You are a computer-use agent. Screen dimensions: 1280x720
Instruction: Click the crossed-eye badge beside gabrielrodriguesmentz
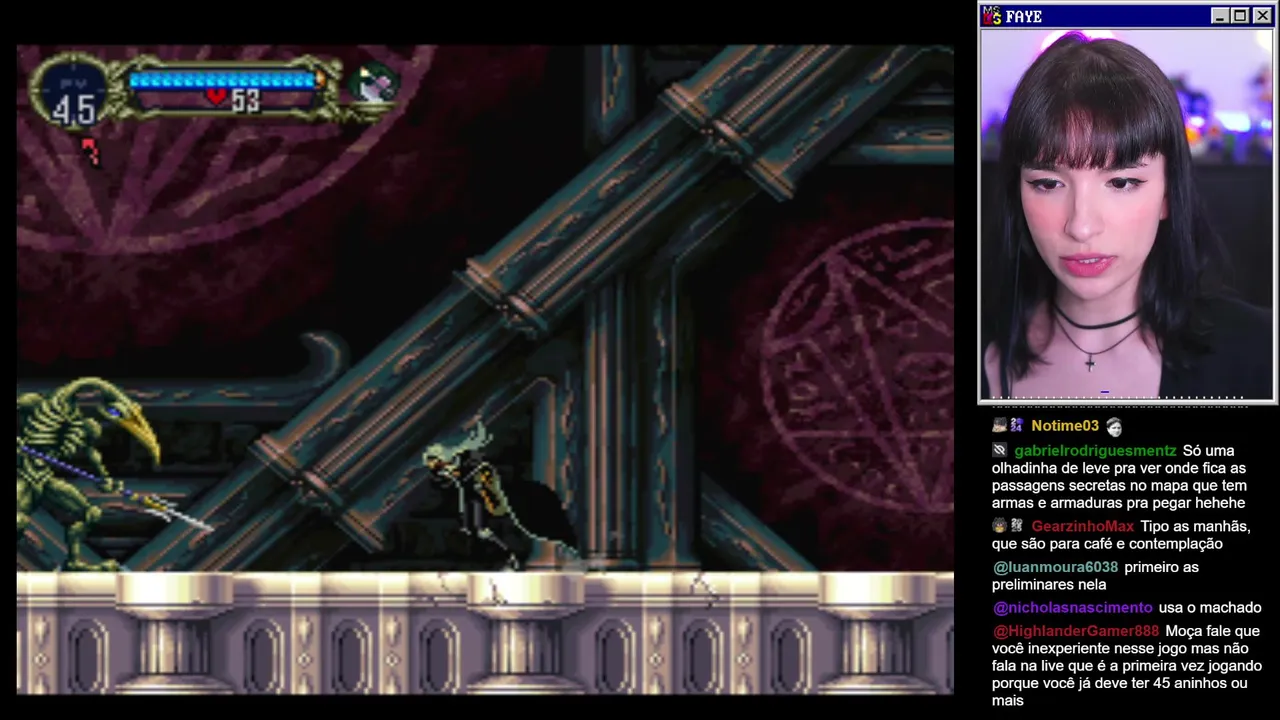[999, 451]
